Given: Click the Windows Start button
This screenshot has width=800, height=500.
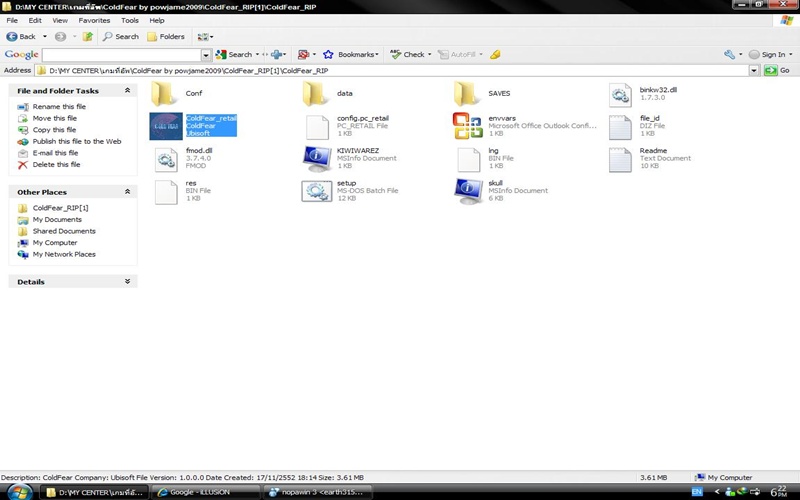Looking at the screenshot, I should [x=19, y=492].
